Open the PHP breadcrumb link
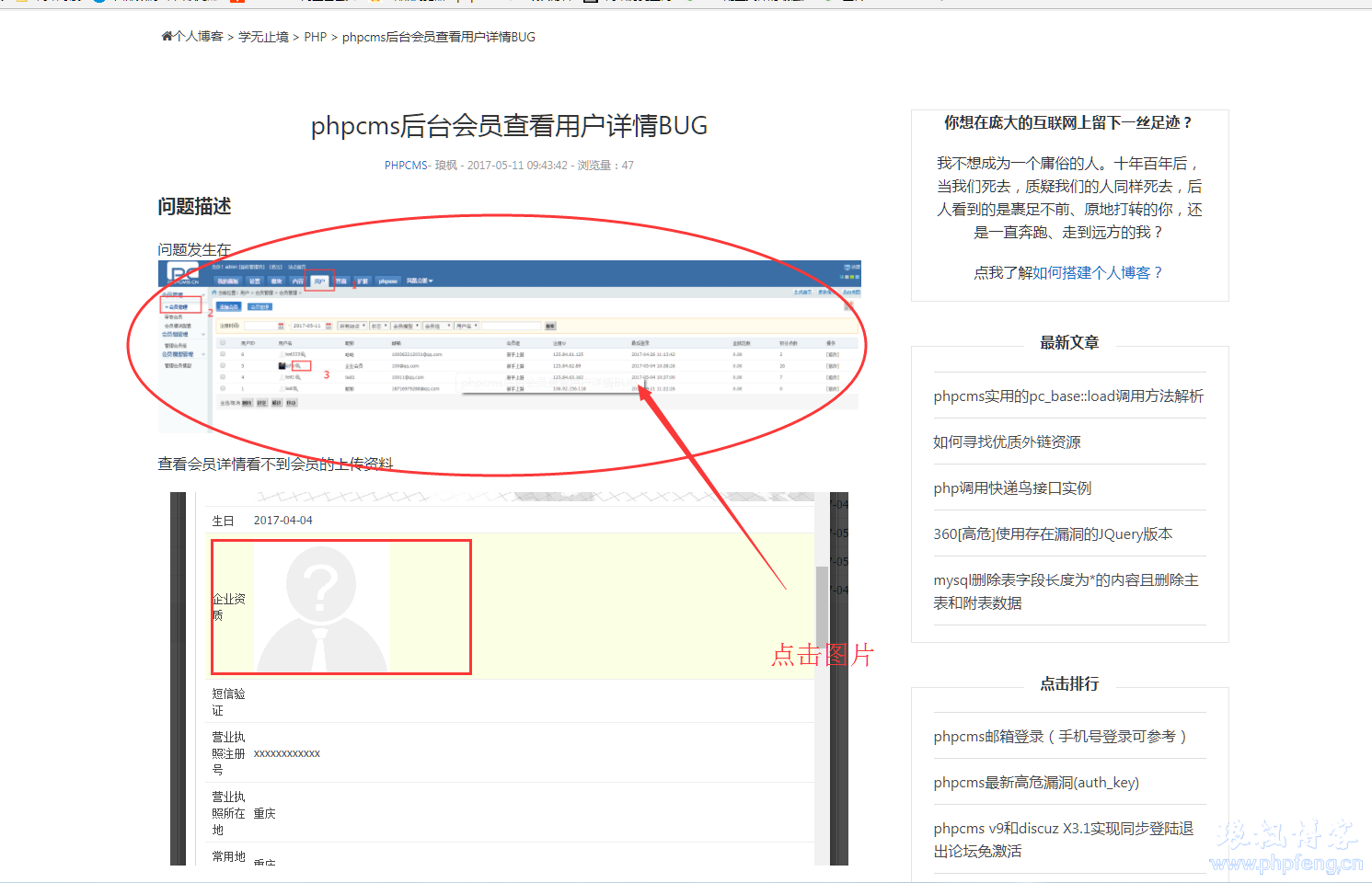Image resolution: width=1372 pixels, height=883 pixels. click(316, 37)
